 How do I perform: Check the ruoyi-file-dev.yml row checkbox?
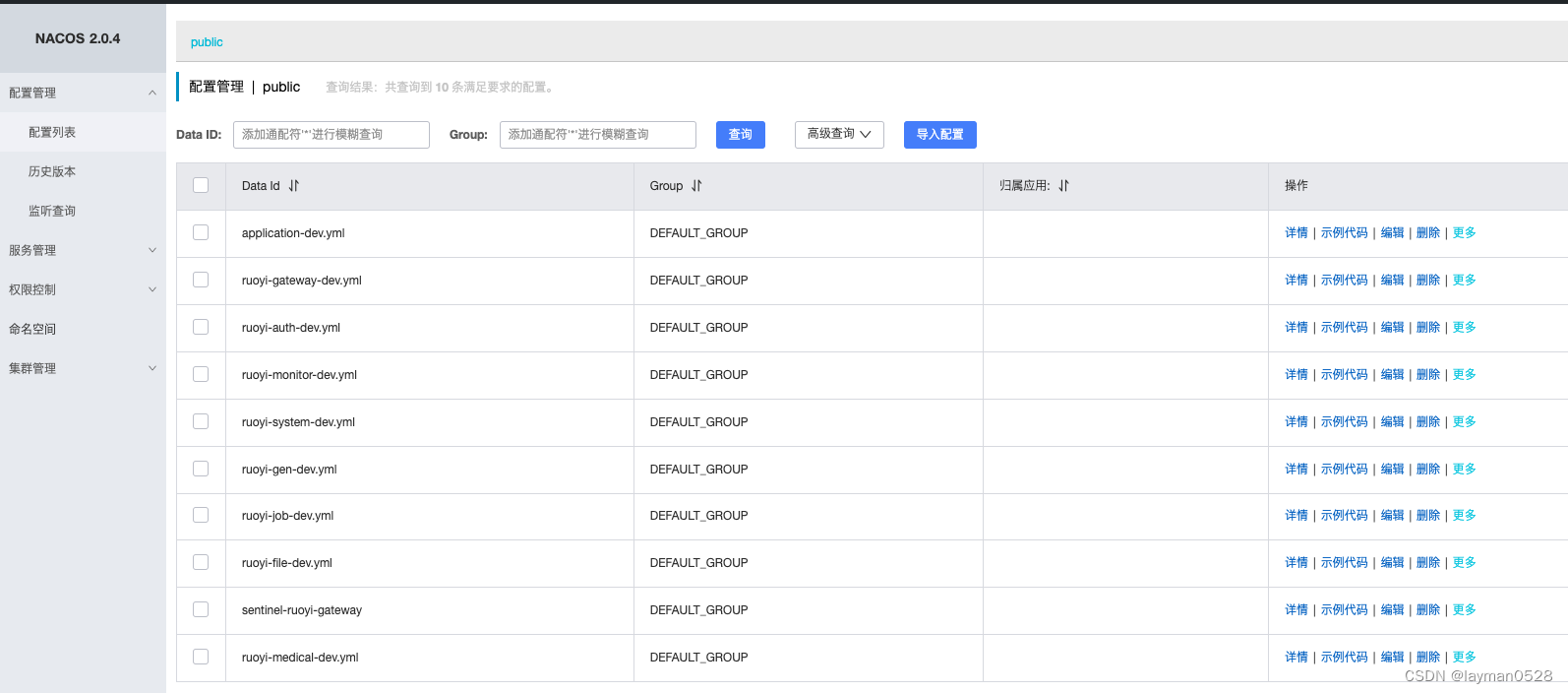coord(201,562)
